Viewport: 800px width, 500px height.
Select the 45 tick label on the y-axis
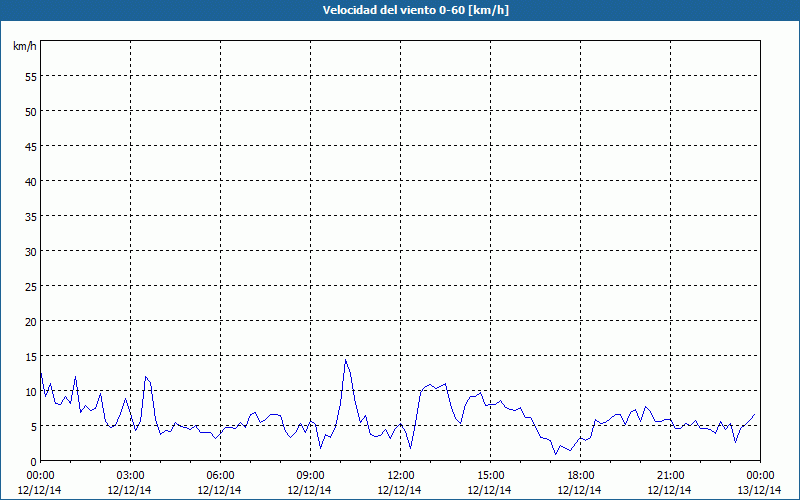pos(31,147)
